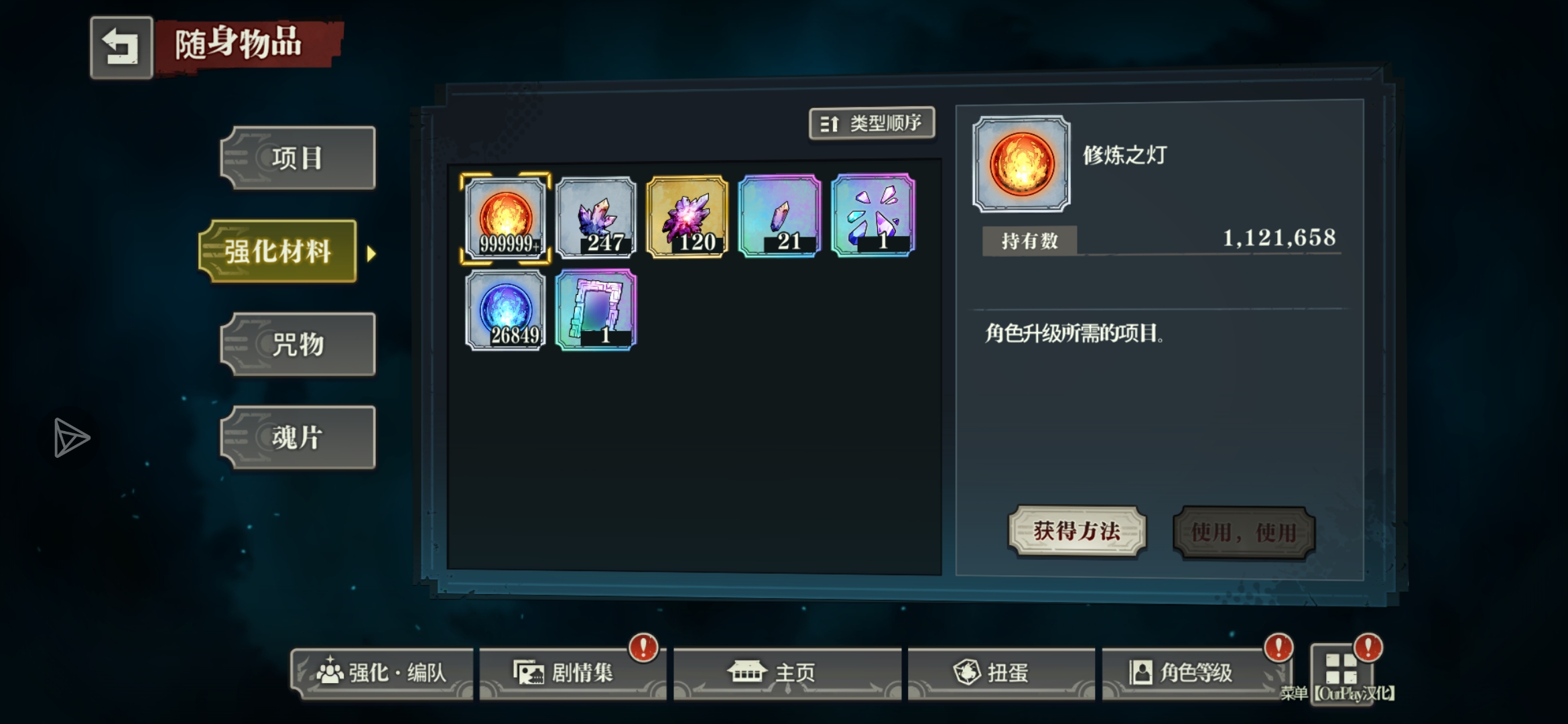Go to 主页 home page
The width and height of the screenshot is (1568, 724).
tap(787, 672)
